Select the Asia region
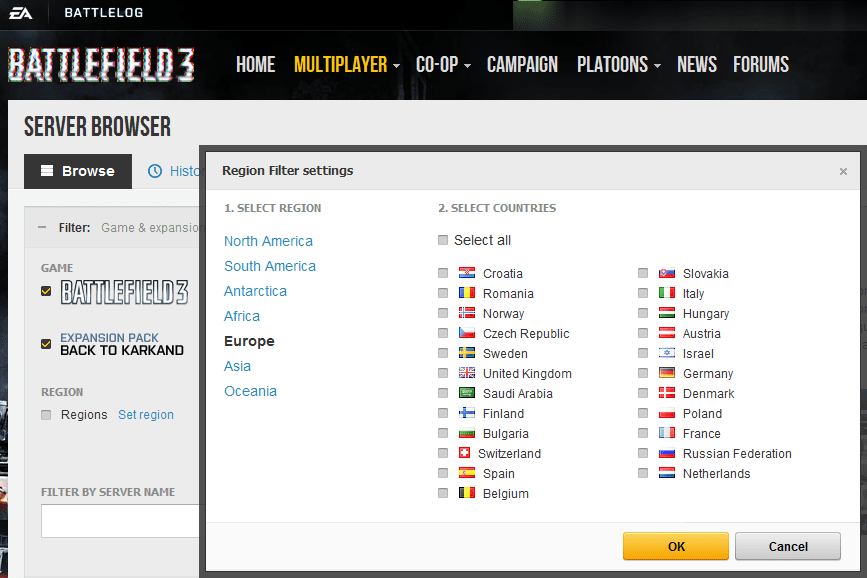The image size is (867, 578). [237, 366]
